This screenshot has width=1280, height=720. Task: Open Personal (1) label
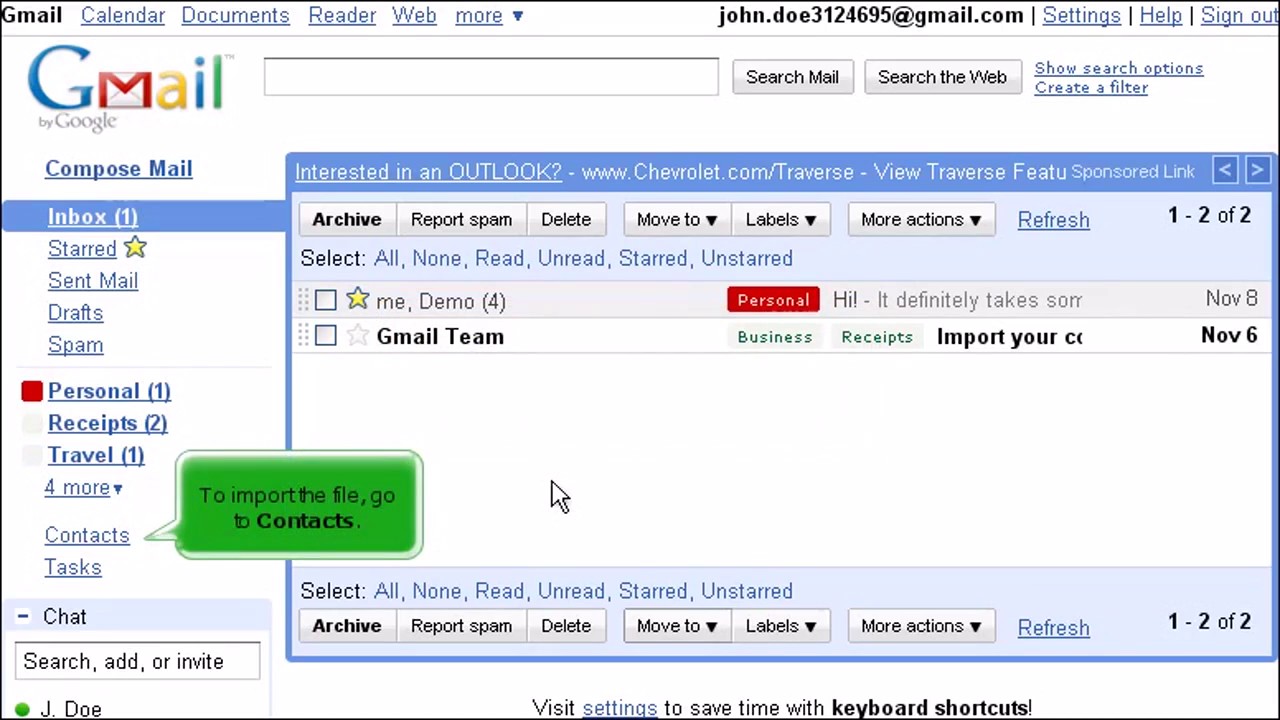click(109, 391)
